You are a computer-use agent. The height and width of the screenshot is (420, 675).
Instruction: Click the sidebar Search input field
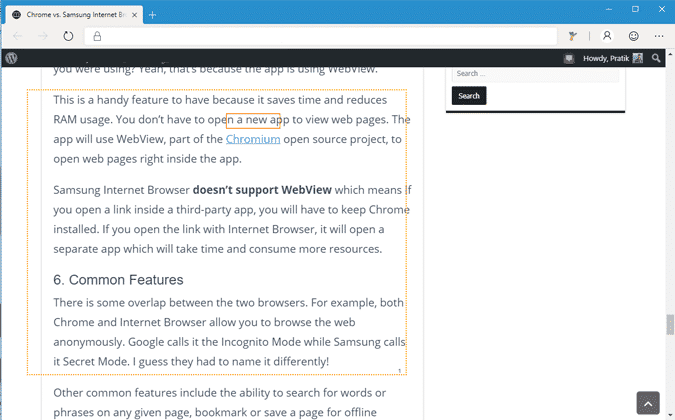tap(536, 74)
